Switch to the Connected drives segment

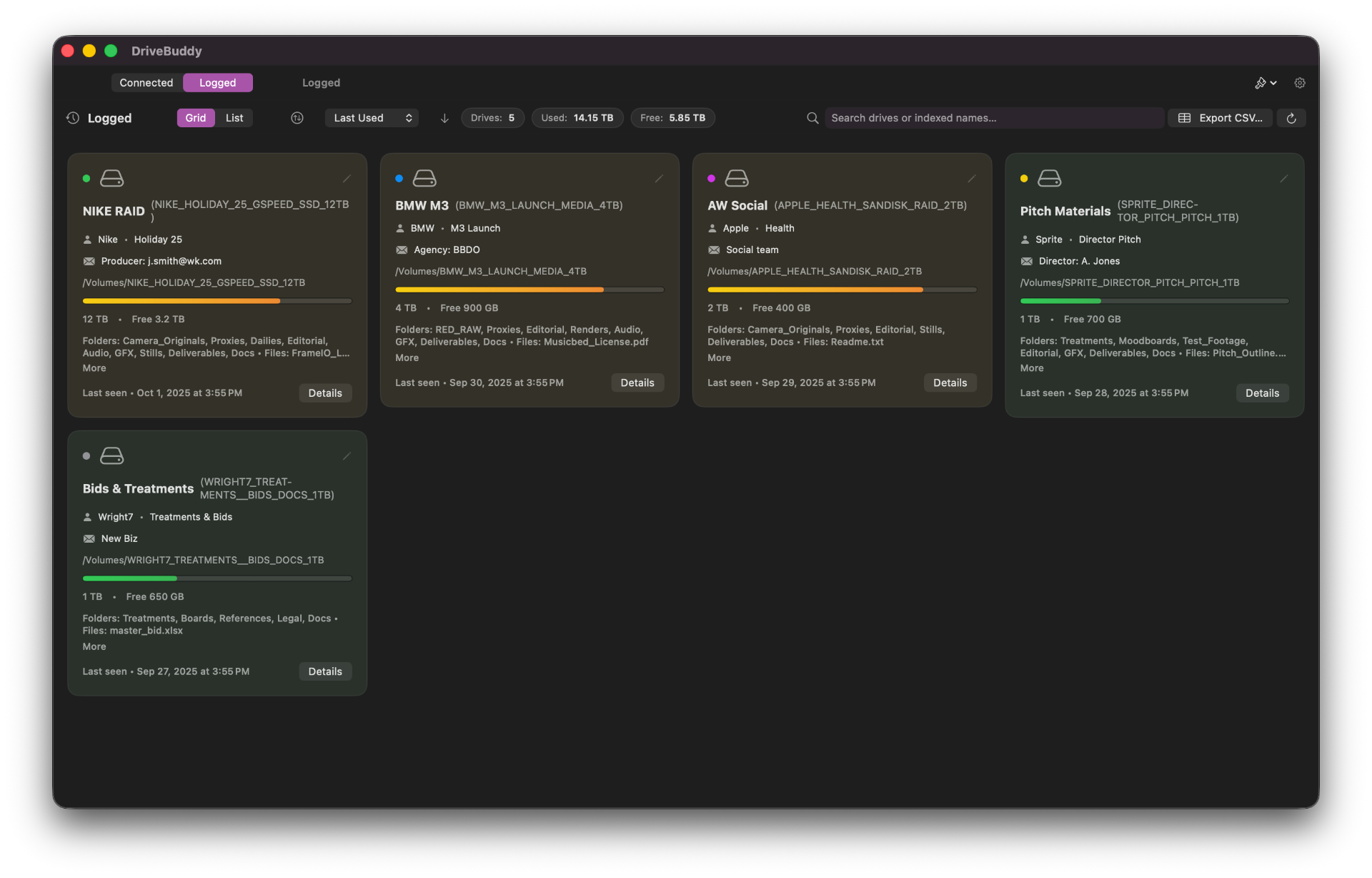tap(146, 83)
